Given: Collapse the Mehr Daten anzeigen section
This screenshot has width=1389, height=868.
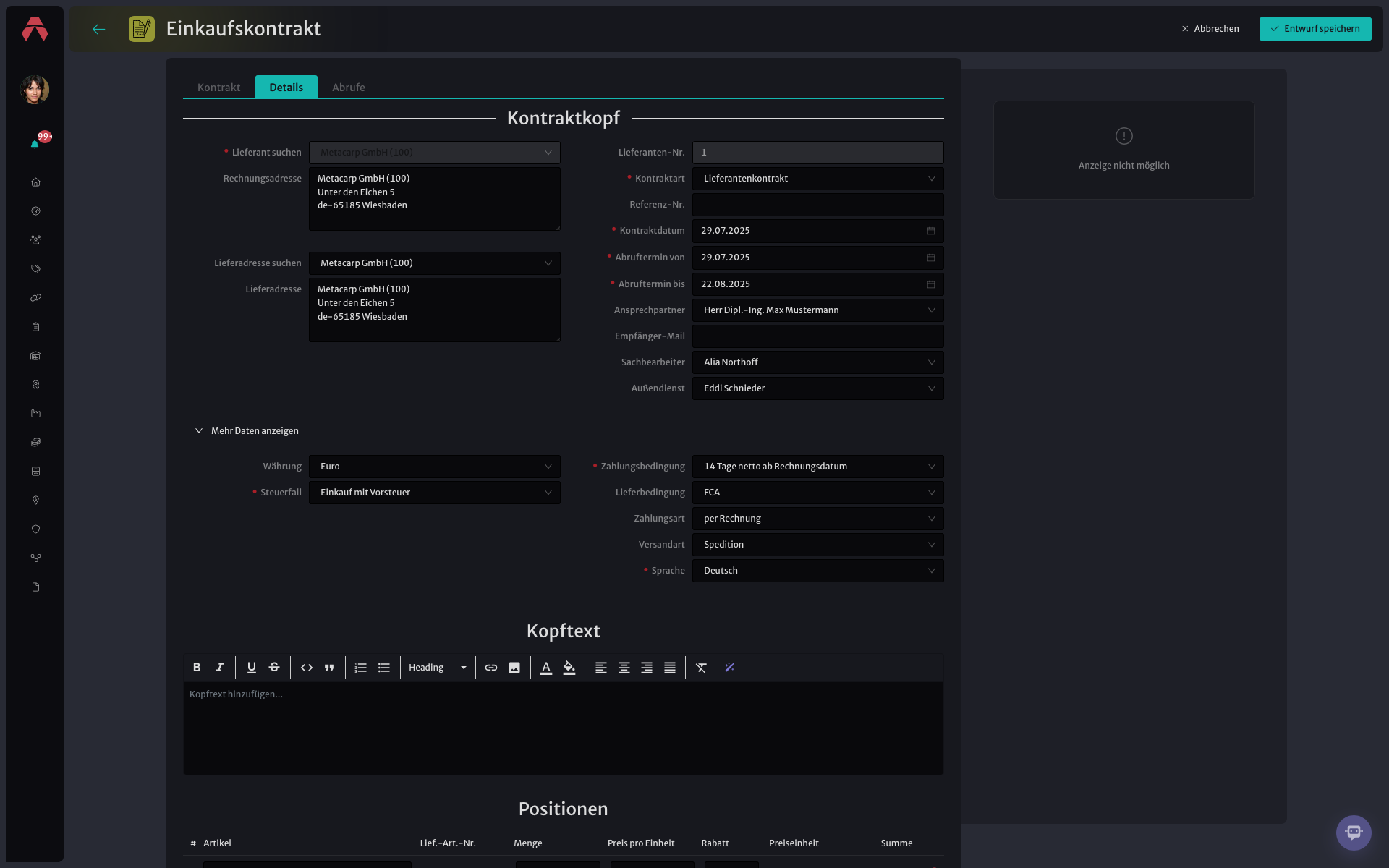Looking at the screenshot, I should coord(247,430).
